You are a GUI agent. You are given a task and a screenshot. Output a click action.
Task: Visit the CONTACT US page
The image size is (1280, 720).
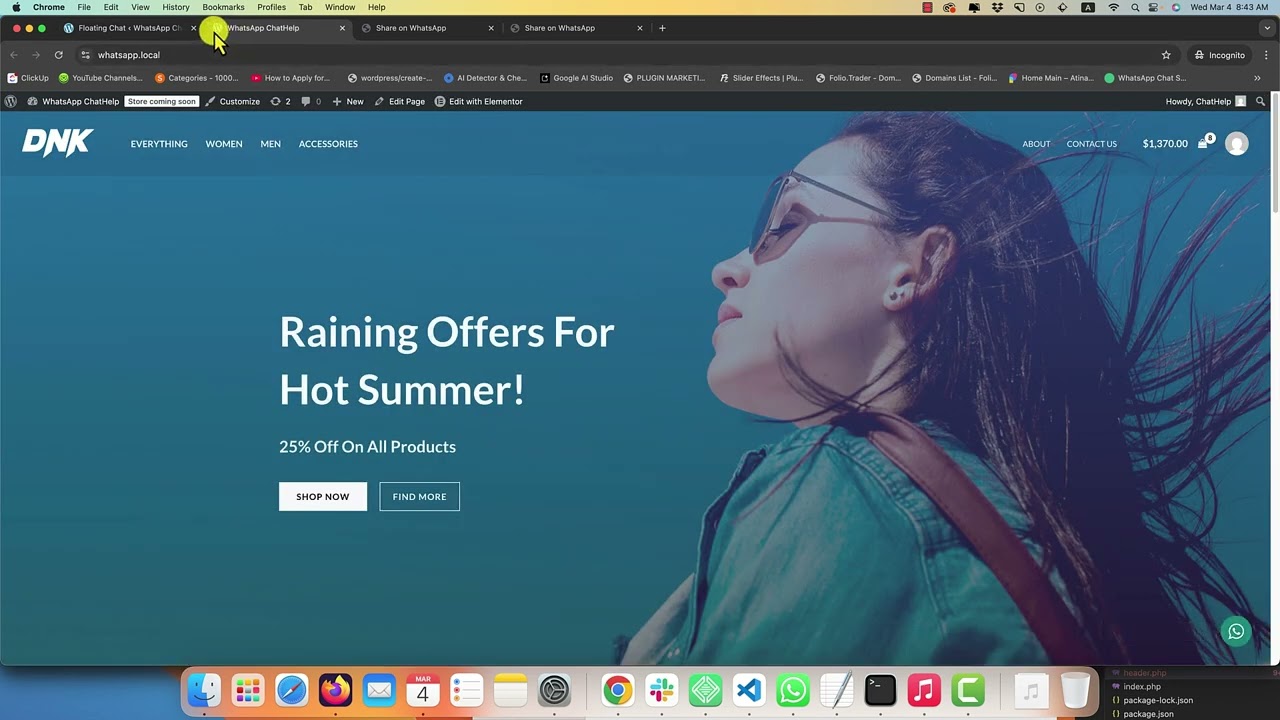pyautogui.click(x=1092, y=144)
